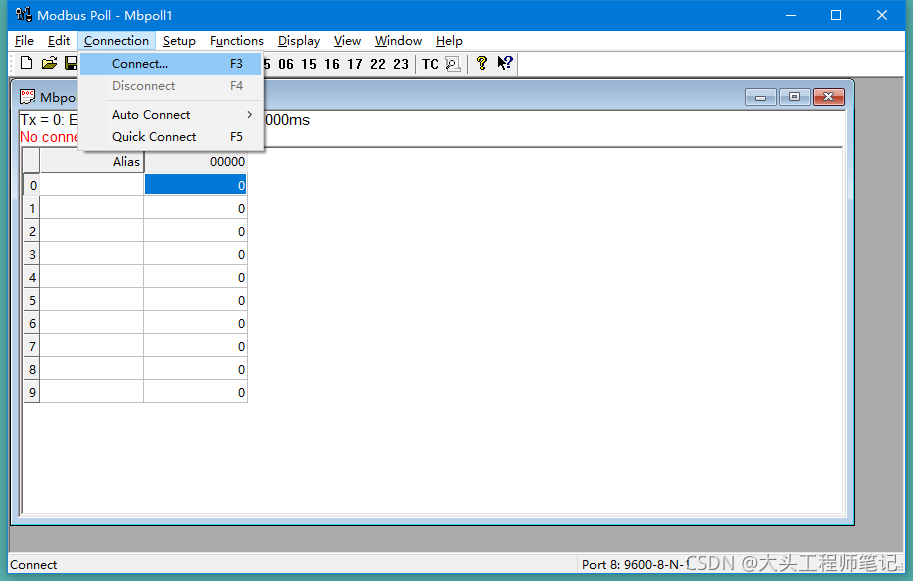Close the Mbpoll1 child window
913x581 pixels.
[829, 97]
